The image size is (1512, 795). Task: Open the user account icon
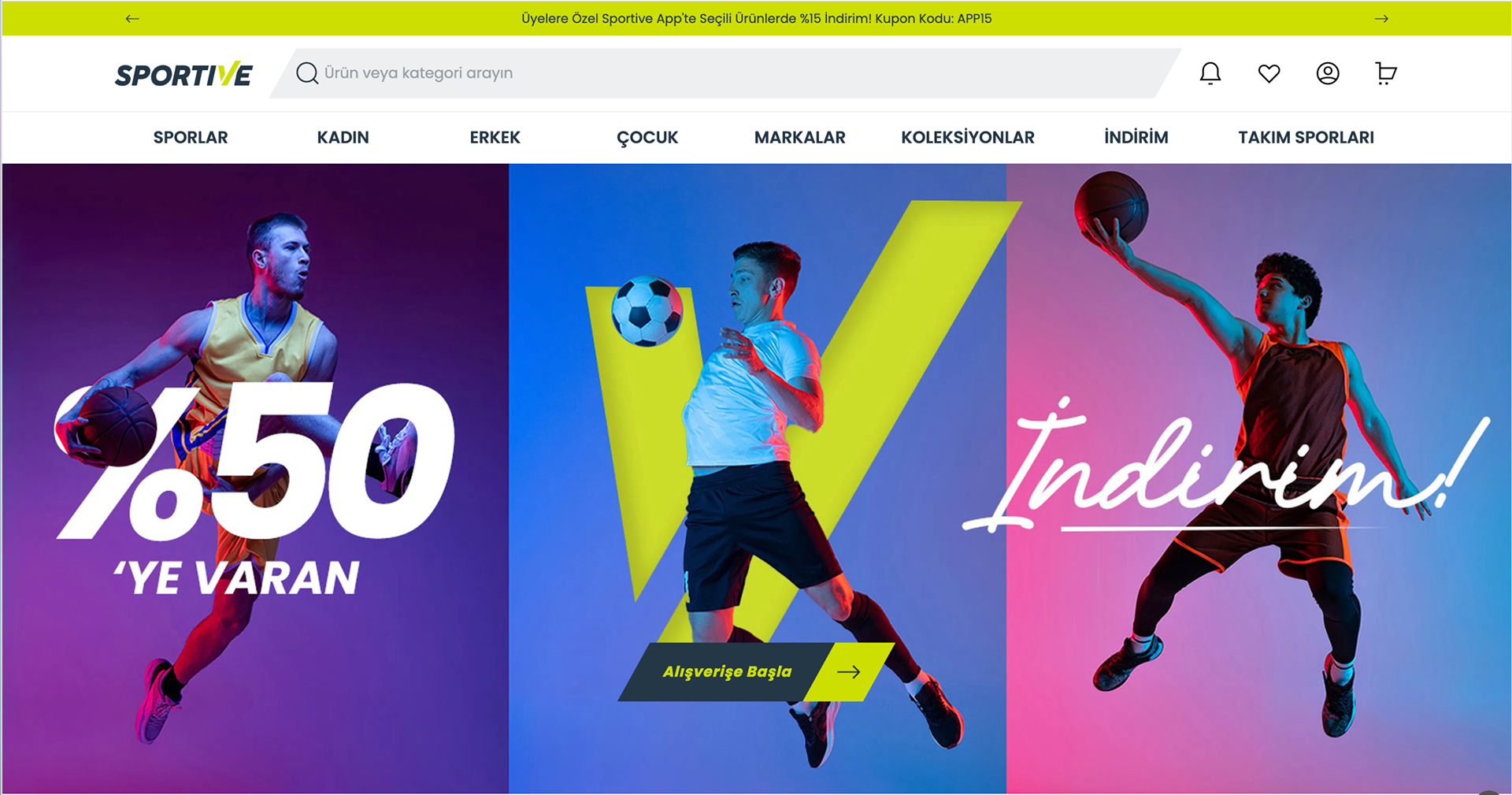1328,73
